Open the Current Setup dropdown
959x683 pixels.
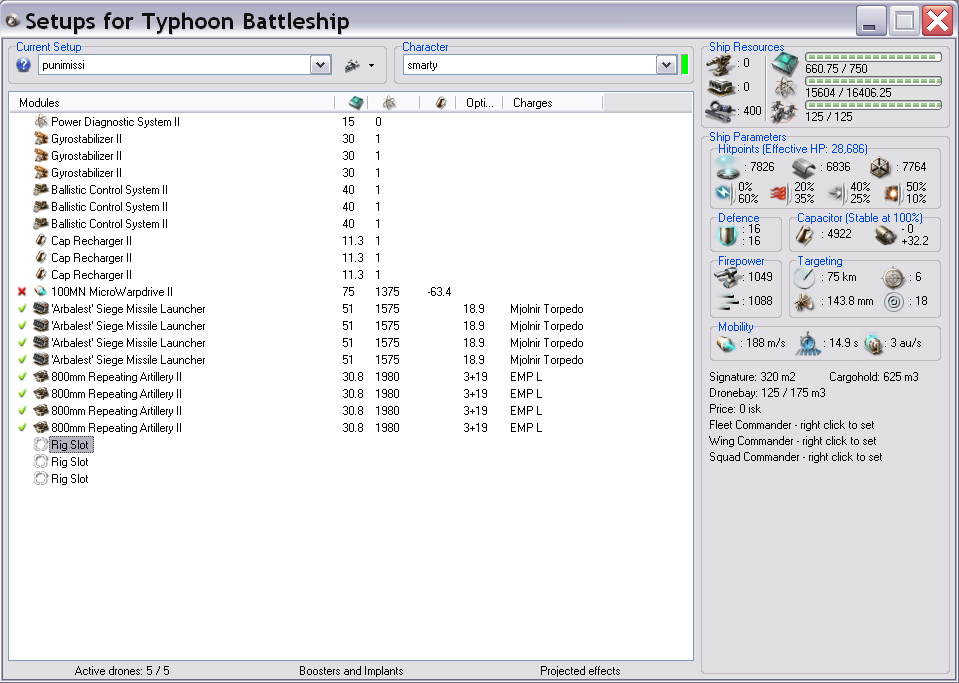[x=320, y=65]
